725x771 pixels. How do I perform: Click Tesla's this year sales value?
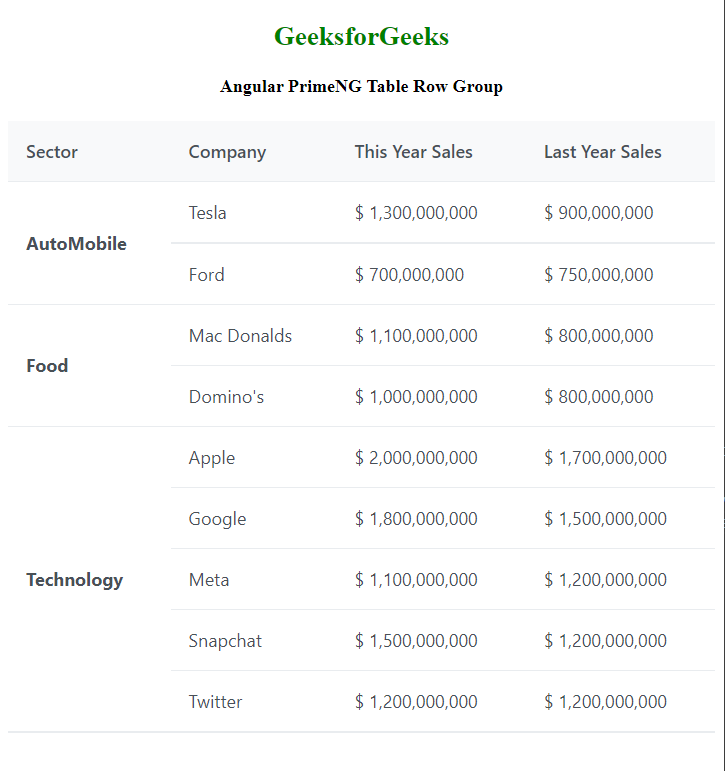coord(416,213)
